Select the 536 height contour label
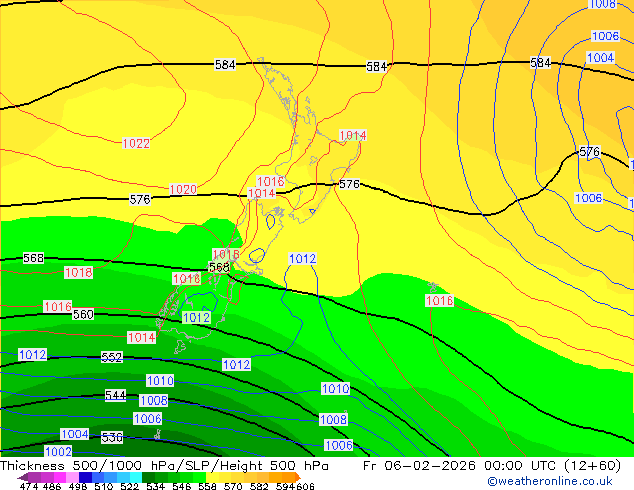 [112, 437]
